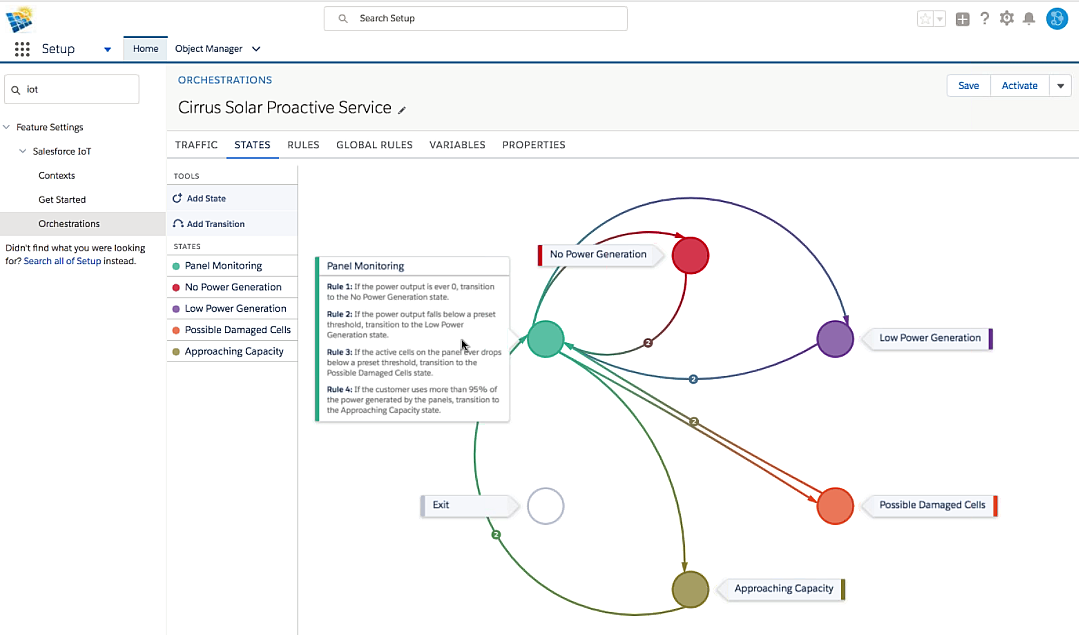The image size is (1079, 635).
Task: Open the user profile avatar
Action: point(1057,19)
